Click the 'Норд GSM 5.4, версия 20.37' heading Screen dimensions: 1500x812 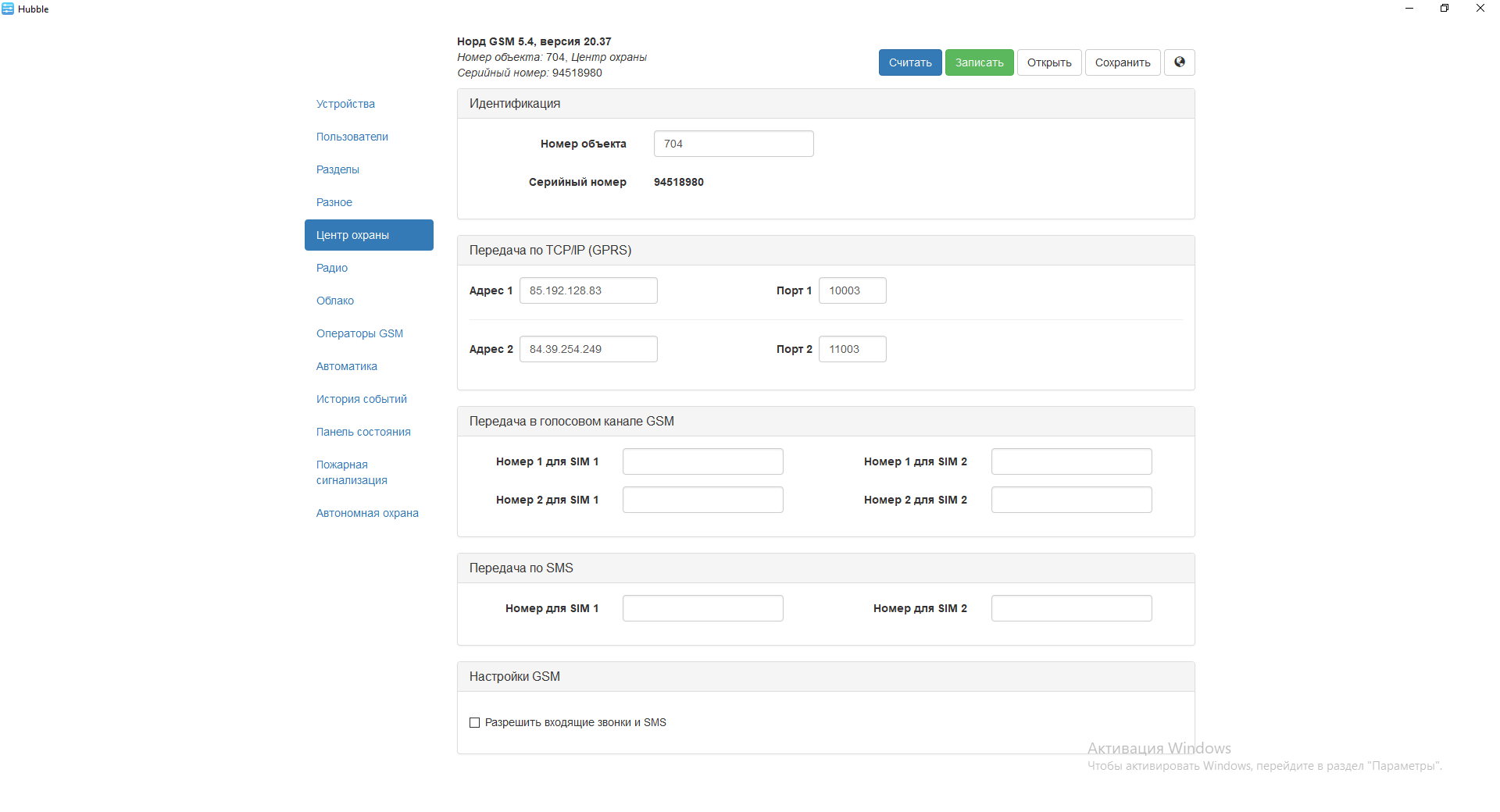tap(534, 41)
